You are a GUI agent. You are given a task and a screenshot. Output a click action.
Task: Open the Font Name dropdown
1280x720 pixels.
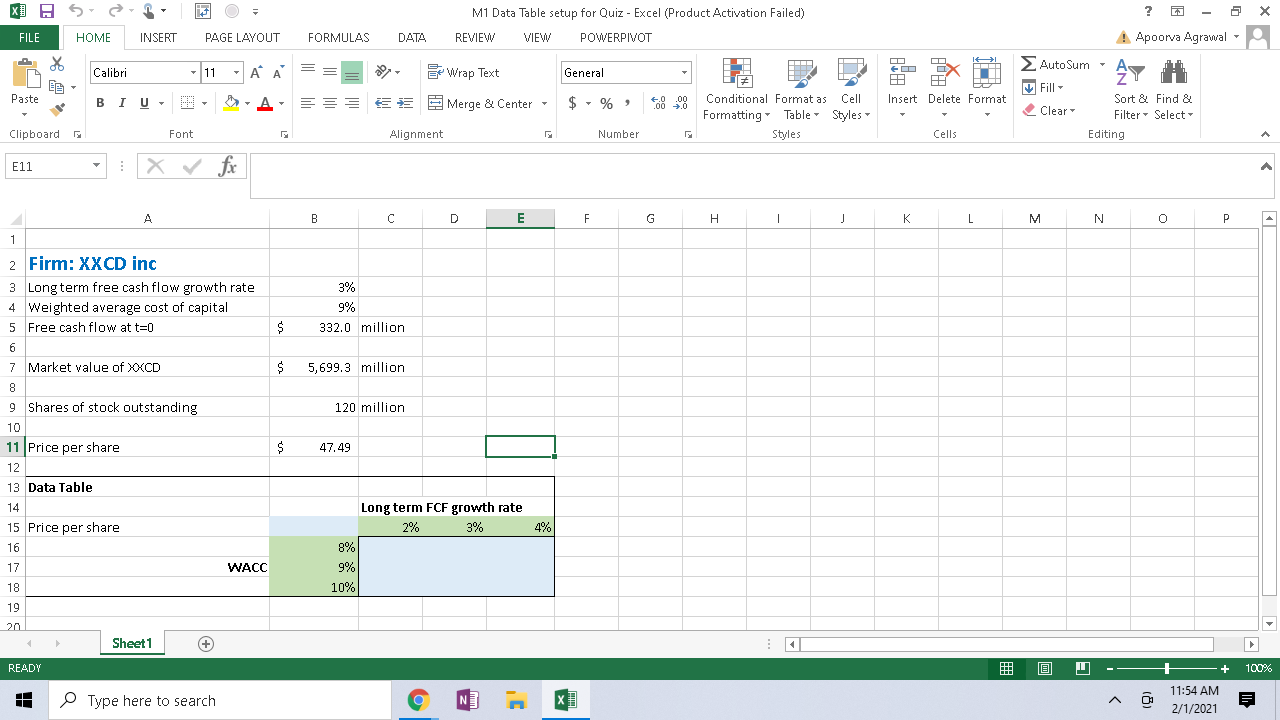193,72
